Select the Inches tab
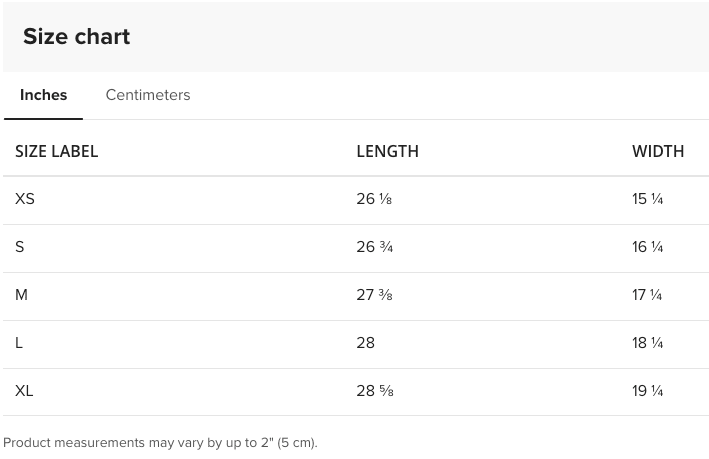 (x=43, y=95)
